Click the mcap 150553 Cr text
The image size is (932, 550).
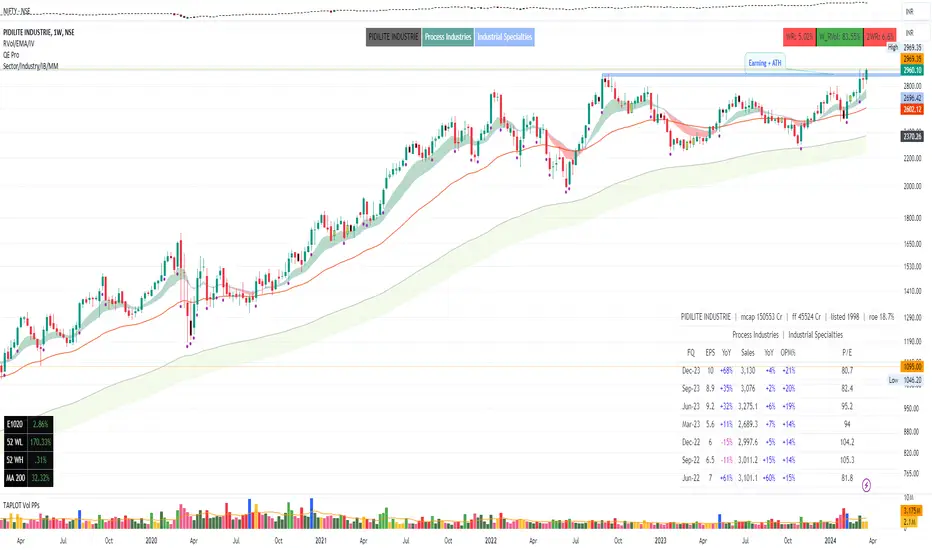[x=761, y=317]
